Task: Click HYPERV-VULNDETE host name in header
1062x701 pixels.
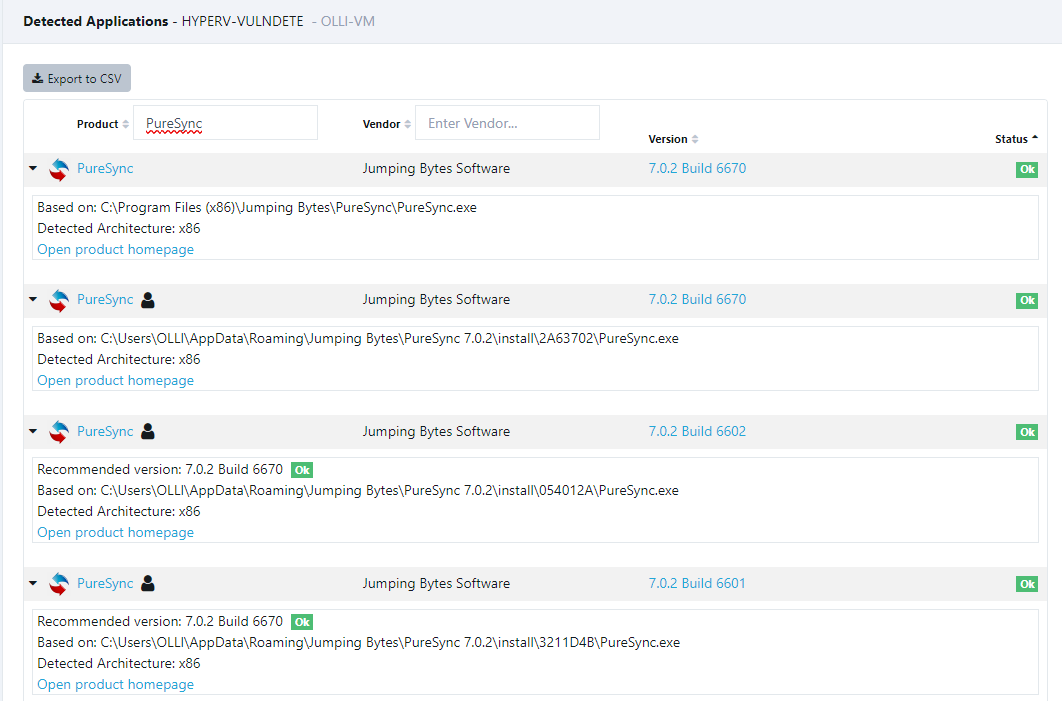Action: (x=242, y=21)
